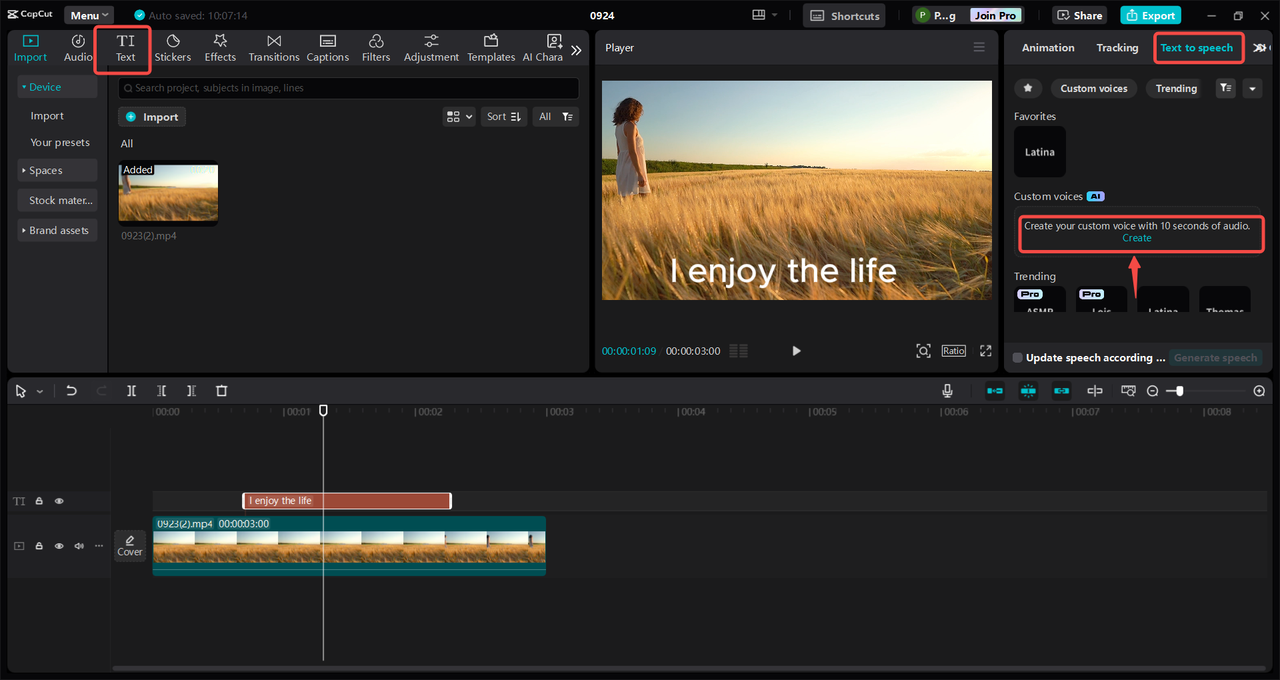Switch to the Tracking tab
This screenshot has width=1280, height=680.
pyautogui.click(x=1116, y=48)
